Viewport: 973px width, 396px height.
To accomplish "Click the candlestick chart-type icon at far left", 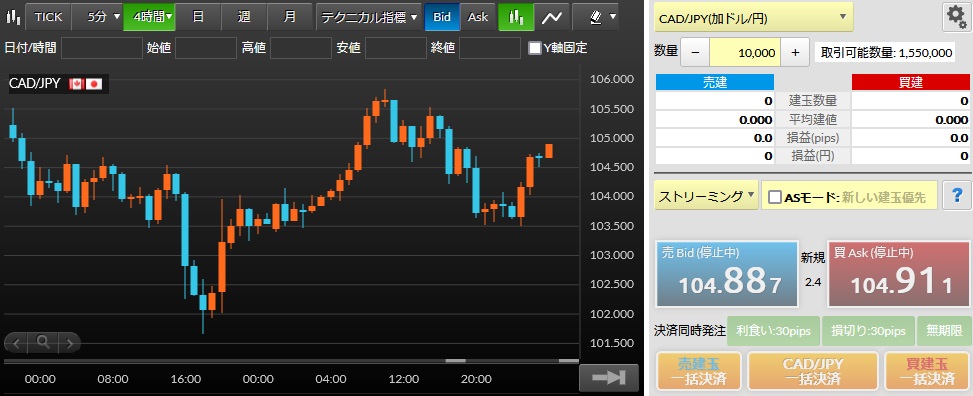I will click(x=12, y=17).
